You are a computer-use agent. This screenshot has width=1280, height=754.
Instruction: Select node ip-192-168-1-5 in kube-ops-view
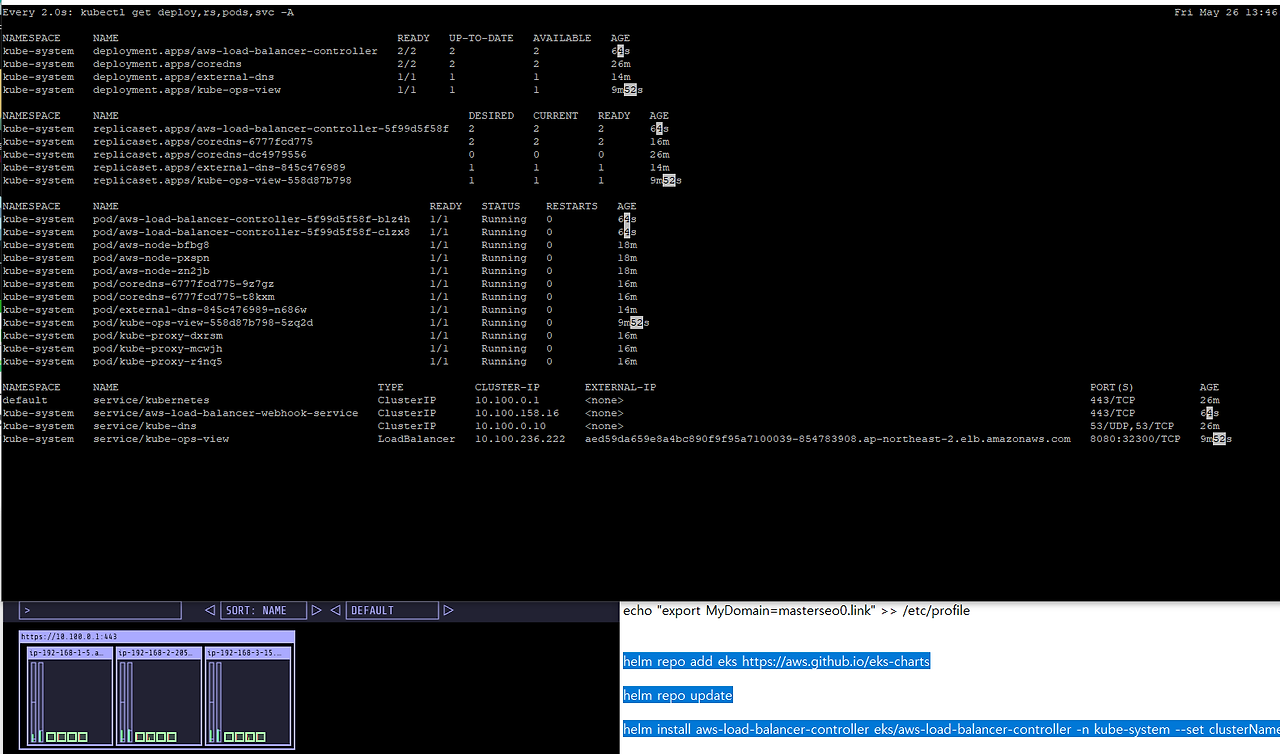click(70, 695)
